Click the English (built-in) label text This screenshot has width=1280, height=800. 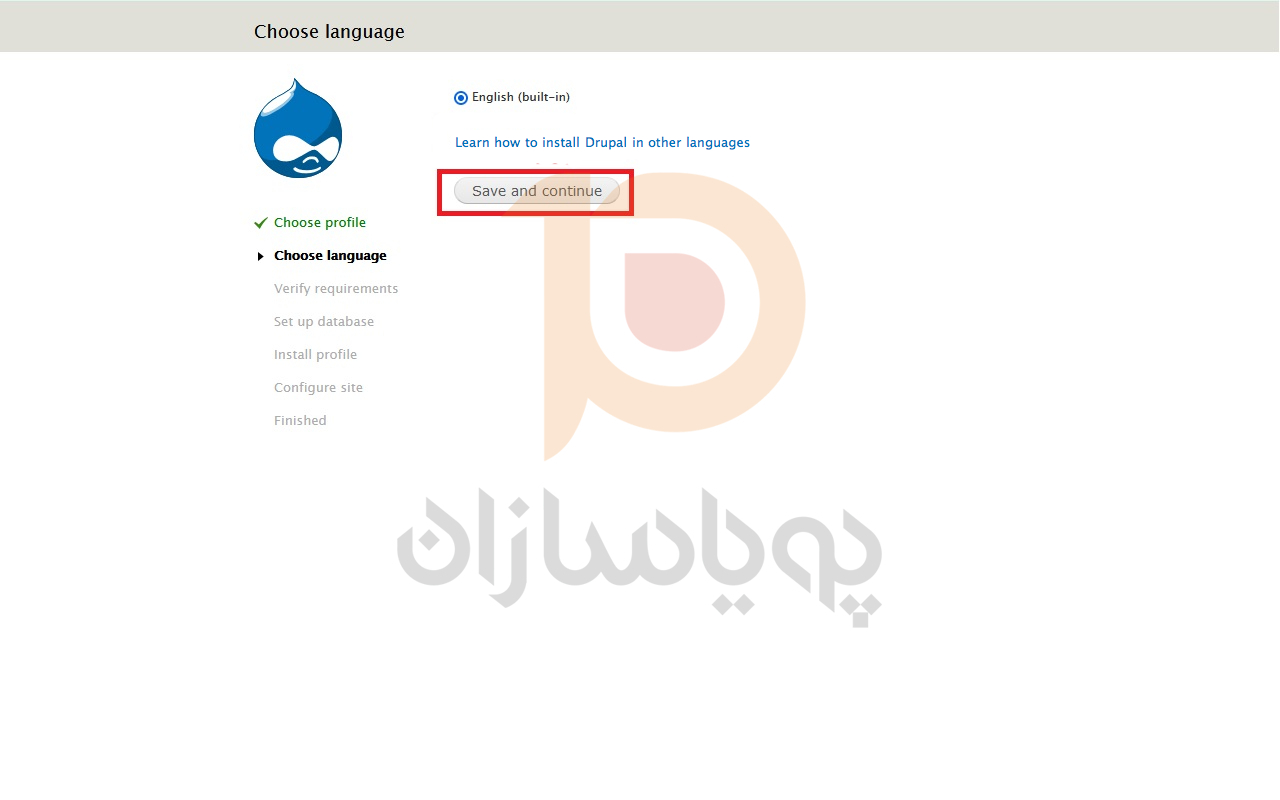(521, 97)
